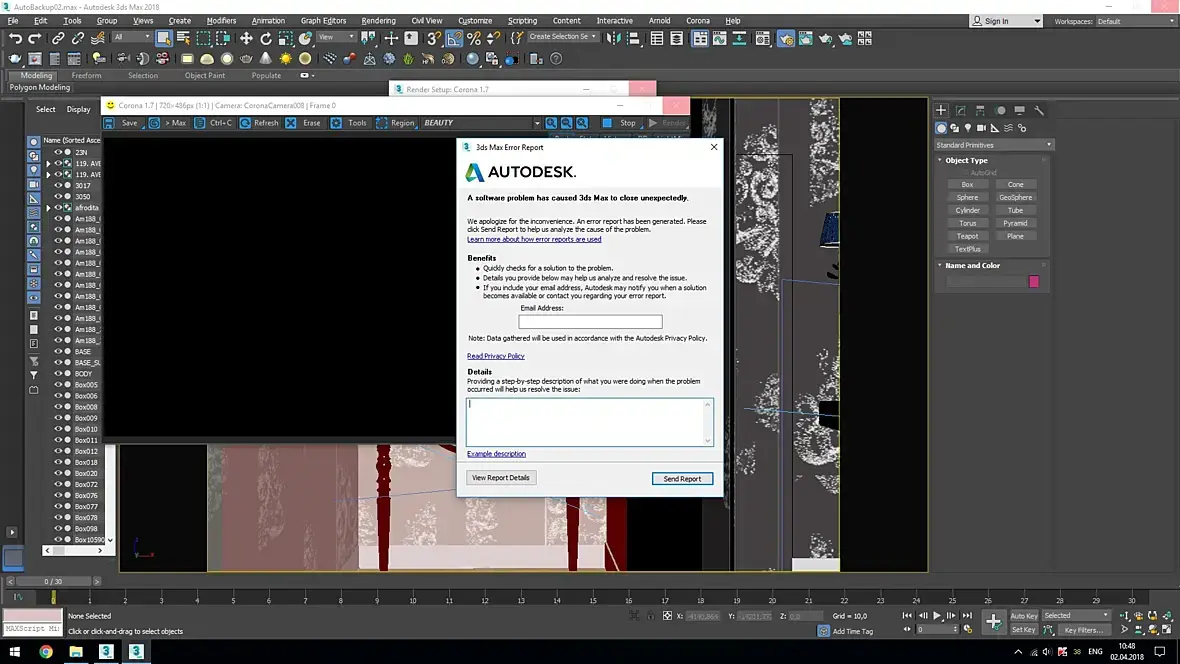
Task: Toggle visibility eye of object 3017
Action: tap(58, 185)
